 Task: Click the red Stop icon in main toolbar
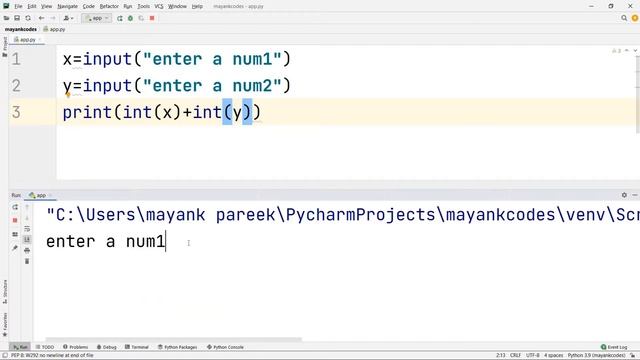[x=152, y=18]
